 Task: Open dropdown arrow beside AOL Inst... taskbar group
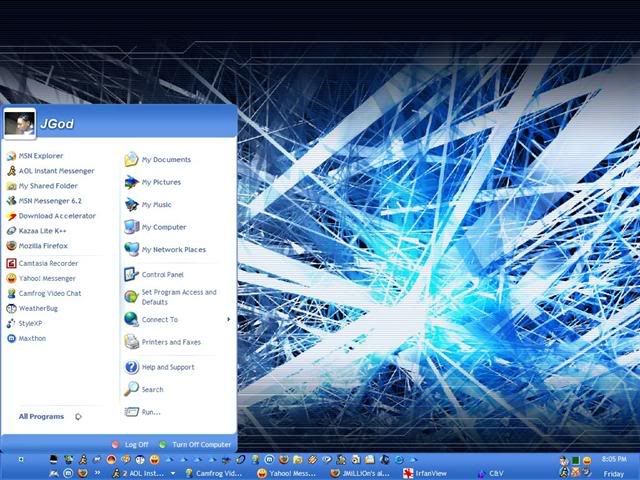click(173, 473)
